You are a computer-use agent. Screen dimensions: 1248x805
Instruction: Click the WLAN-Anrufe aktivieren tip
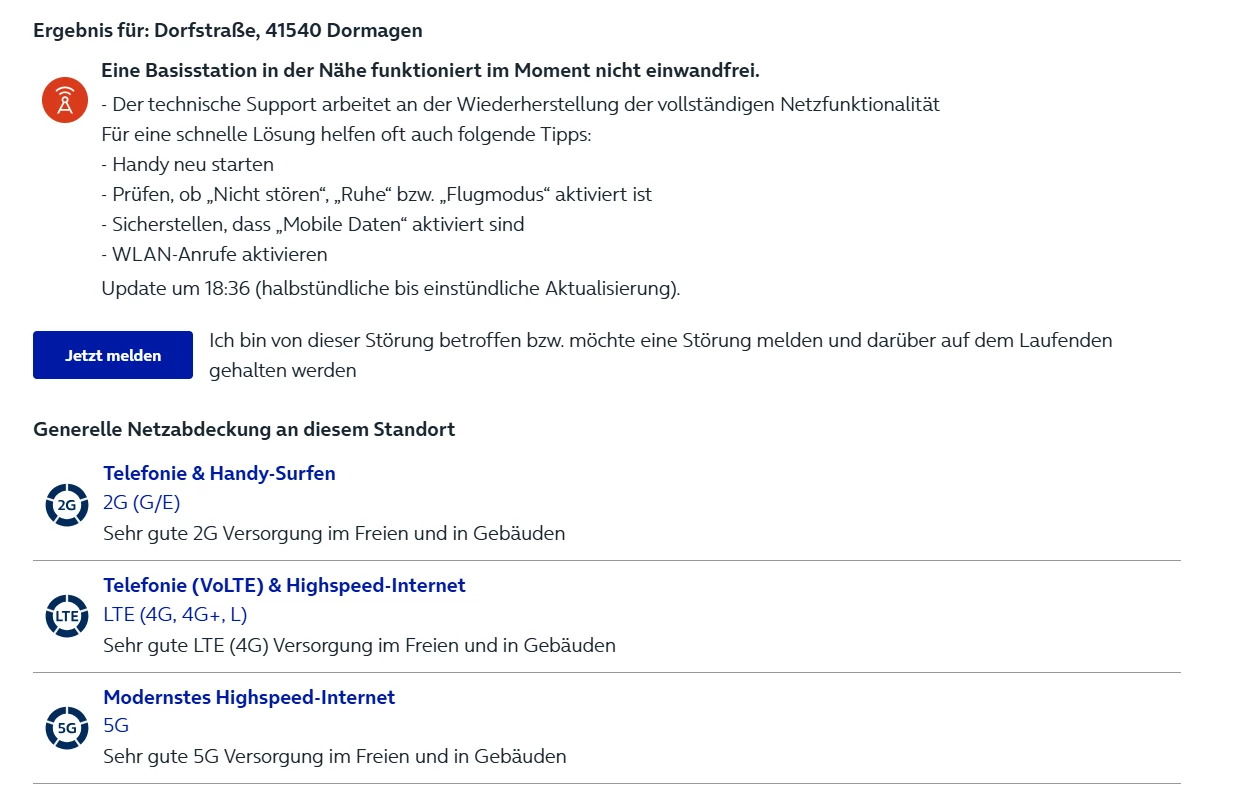(214, 254)
